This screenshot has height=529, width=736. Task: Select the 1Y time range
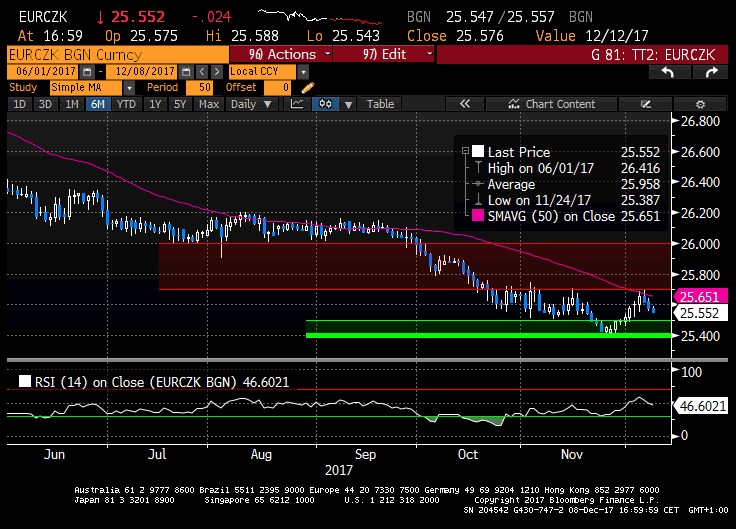tap(154, 104)
